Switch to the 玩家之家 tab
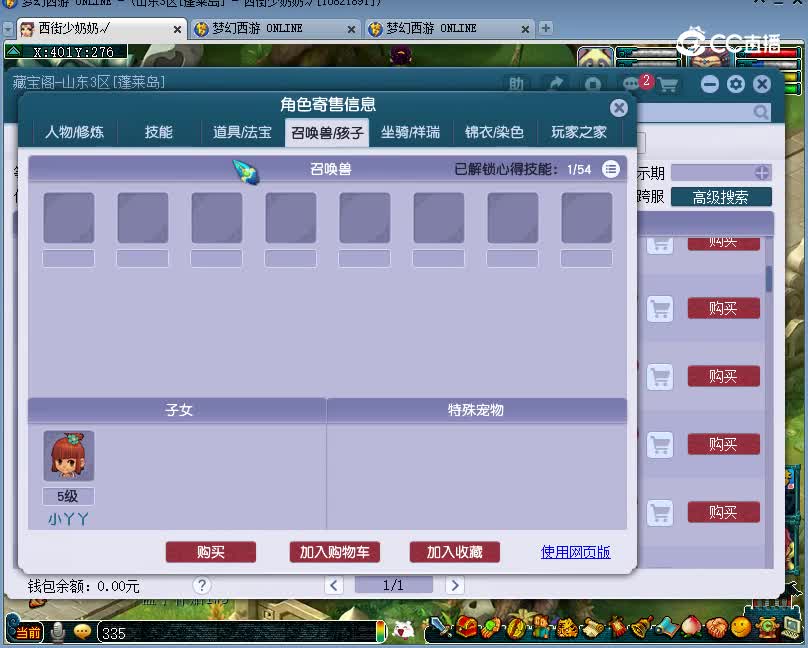This screenshot has width=808, height=648. pos(579,132)
